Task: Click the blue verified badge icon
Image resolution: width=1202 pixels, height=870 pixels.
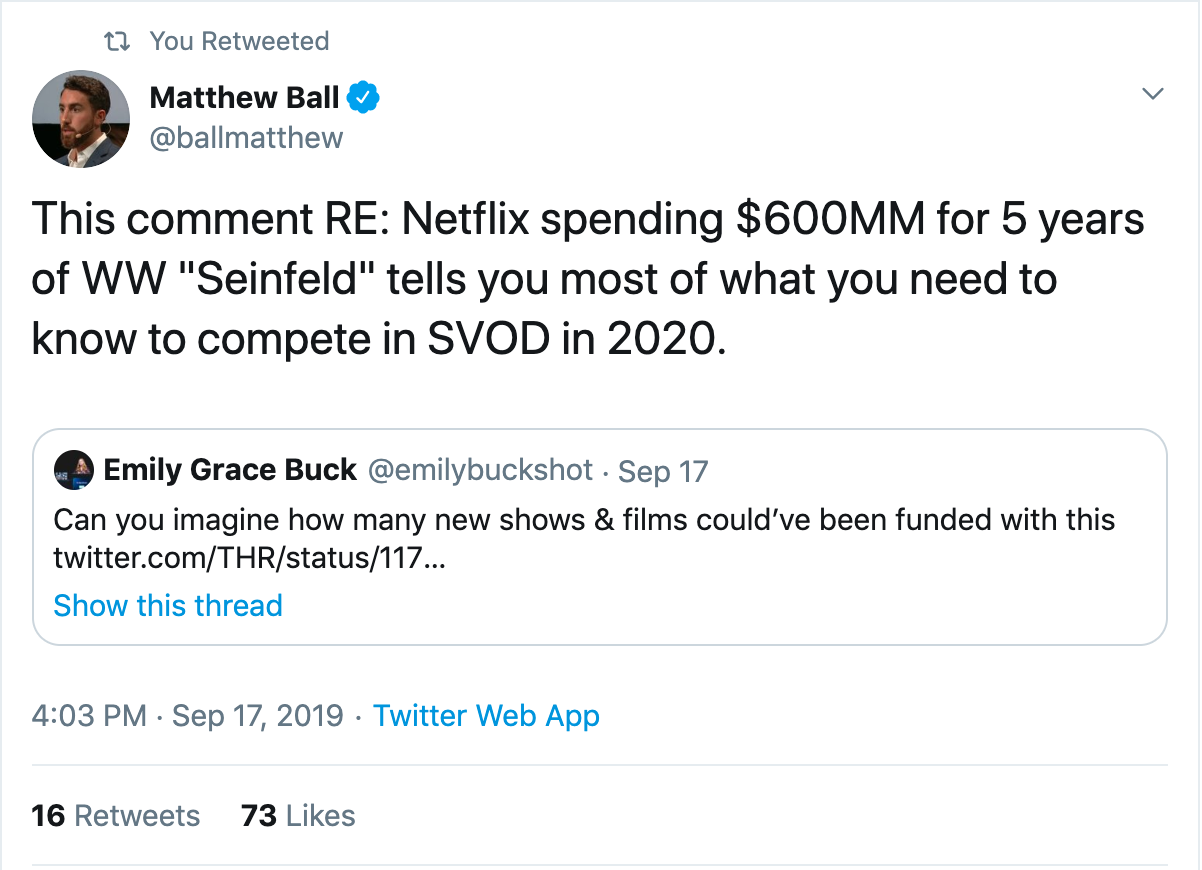Action: (x=362, y=98)
